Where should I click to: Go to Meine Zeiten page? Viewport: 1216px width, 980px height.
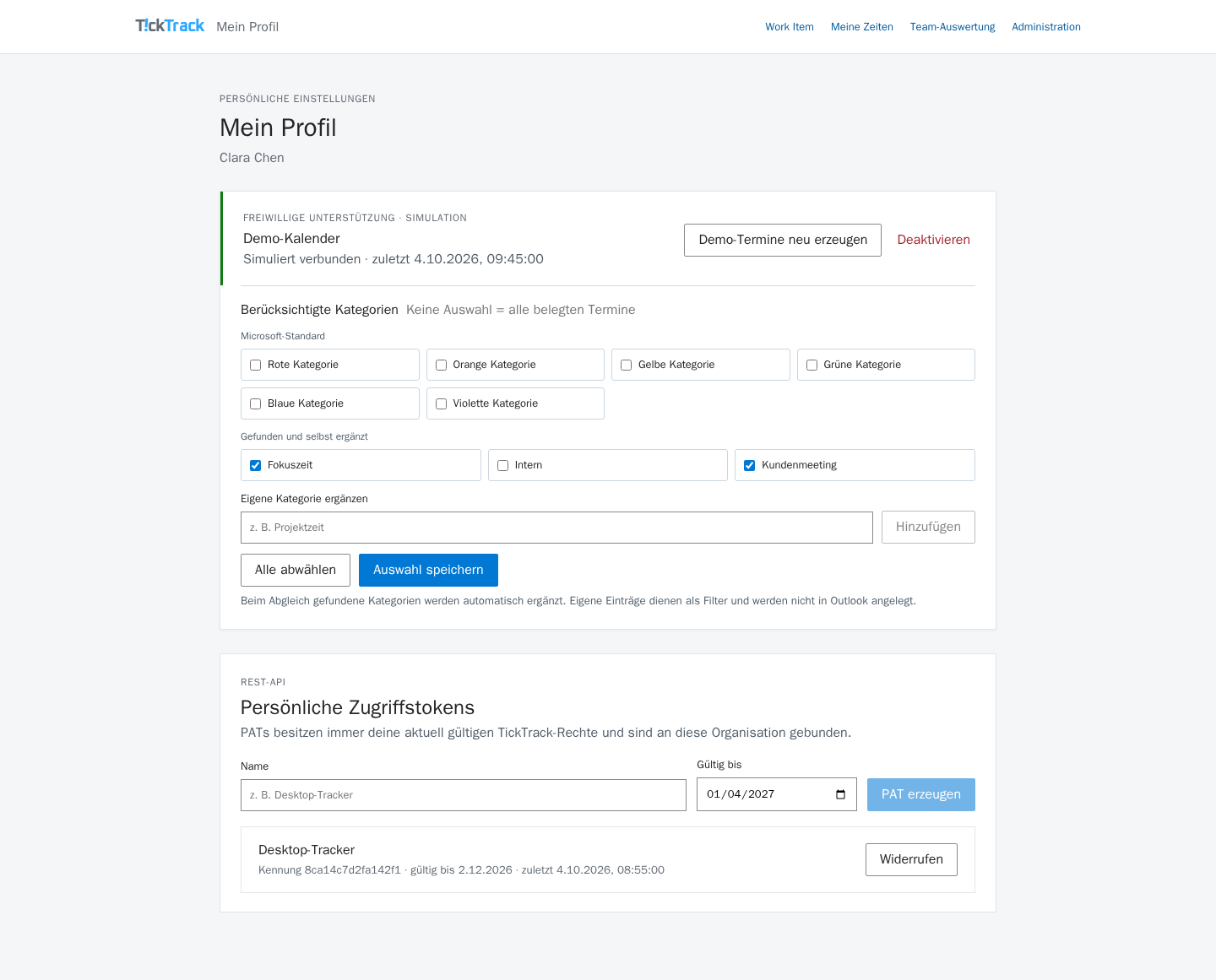(x=862, y=27)
